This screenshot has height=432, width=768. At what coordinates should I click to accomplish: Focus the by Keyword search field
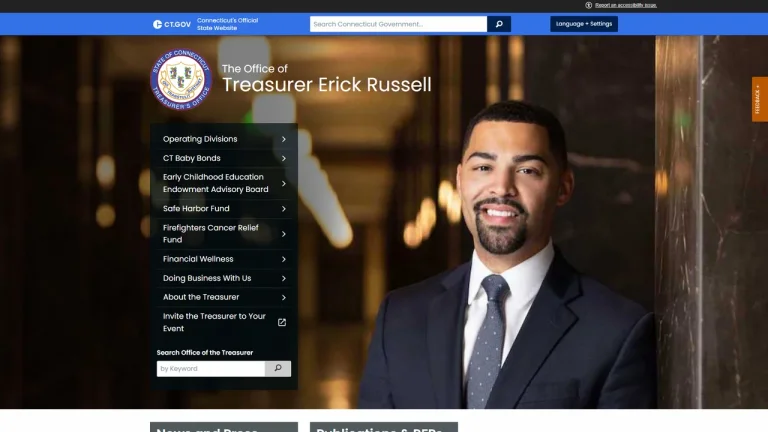tap(211, 369)
